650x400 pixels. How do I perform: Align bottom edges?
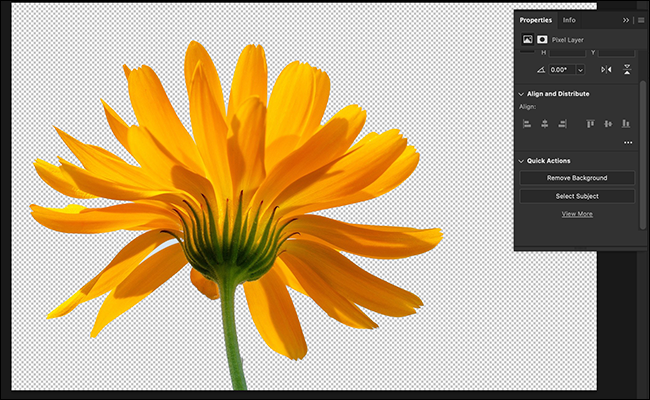click(x=626, y=124)
